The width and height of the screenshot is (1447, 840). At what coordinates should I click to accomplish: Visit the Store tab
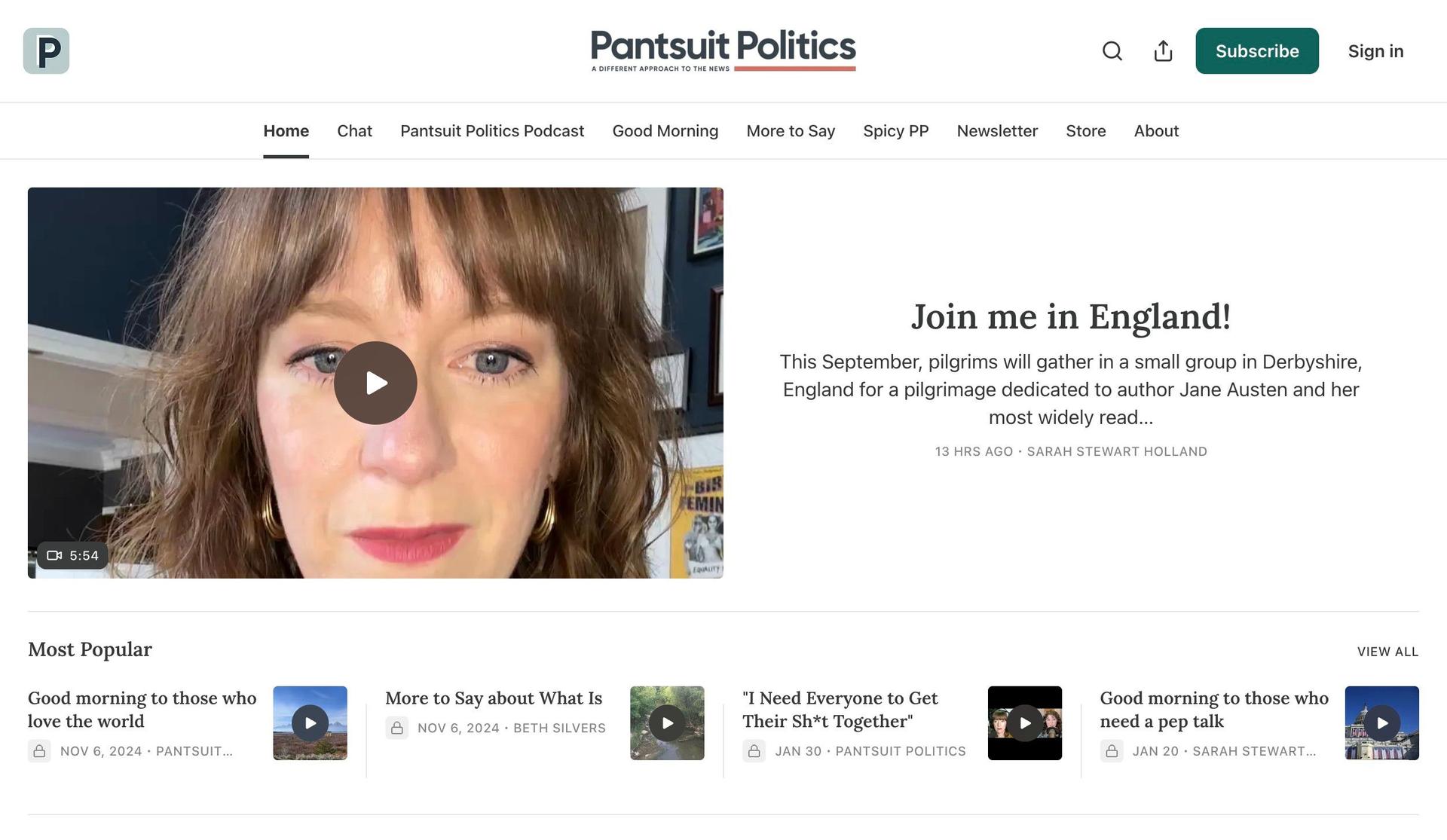(x=1085, y=131)
